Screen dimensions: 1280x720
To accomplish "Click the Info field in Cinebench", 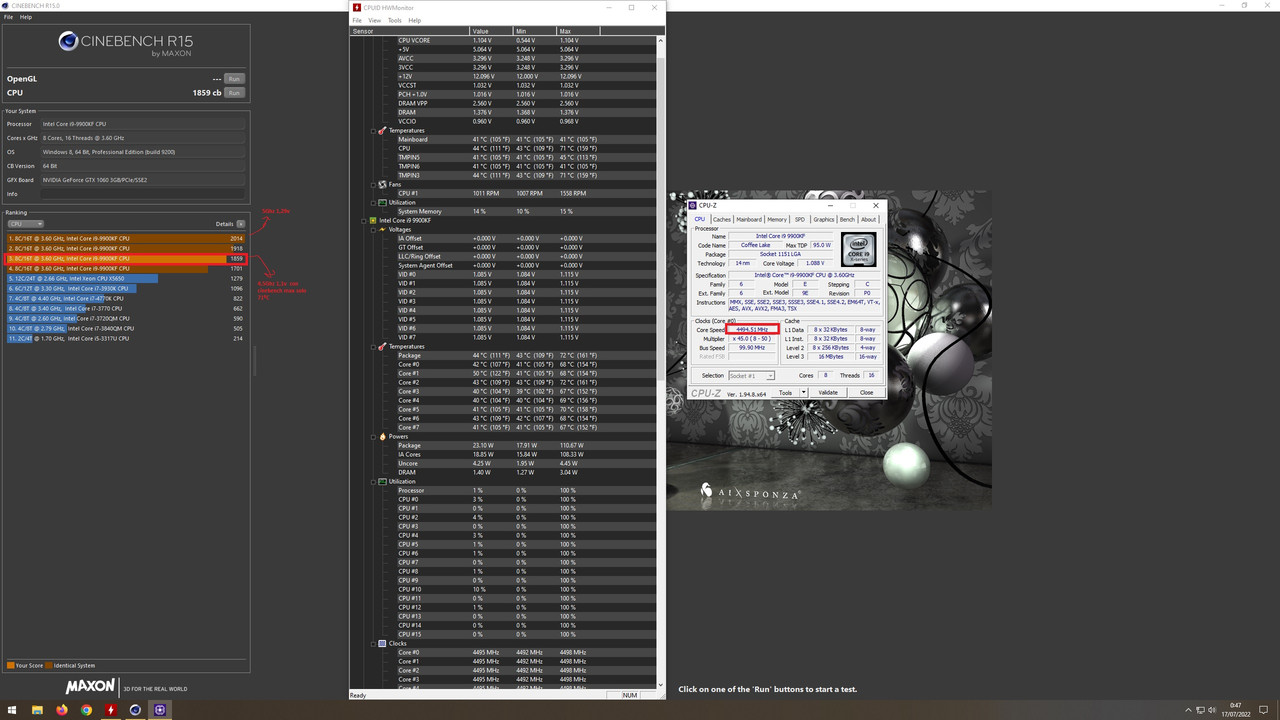I will pyautogui.click(x=143, y=194).
